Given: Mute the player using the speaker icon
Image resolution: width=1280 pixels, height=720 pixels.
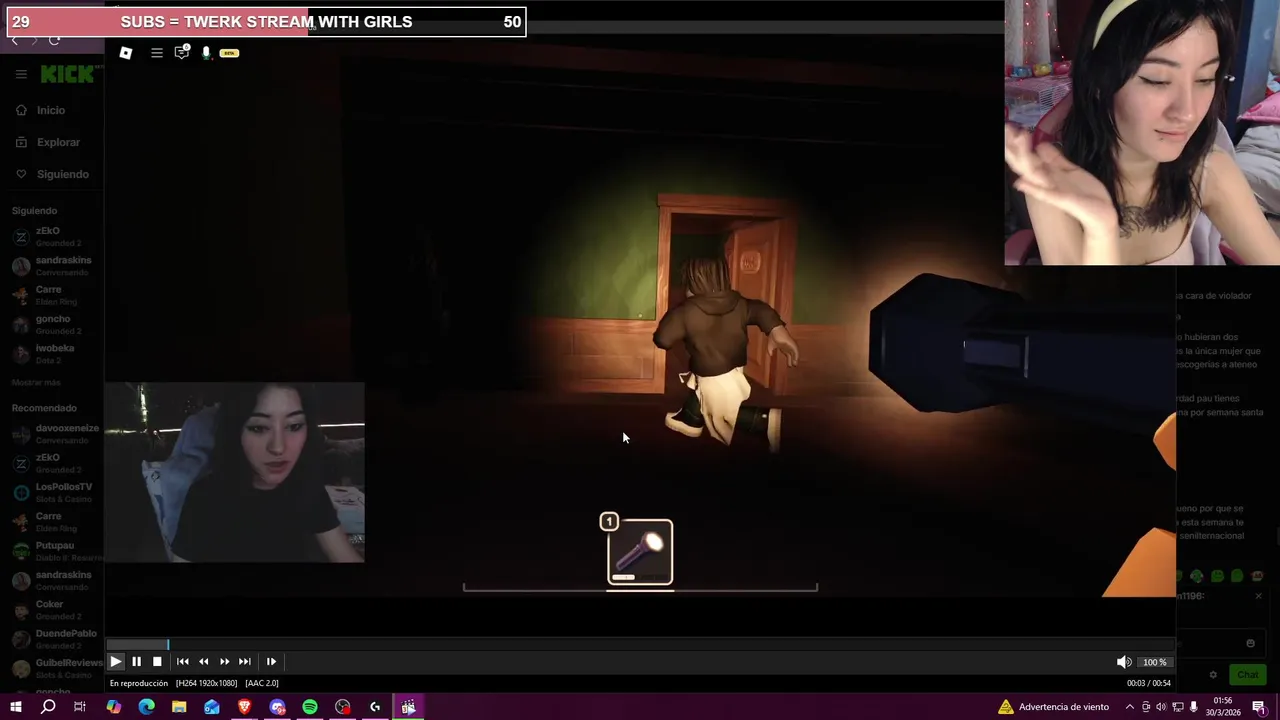Looking at the screenshot, I should [x=1124, y=662].
